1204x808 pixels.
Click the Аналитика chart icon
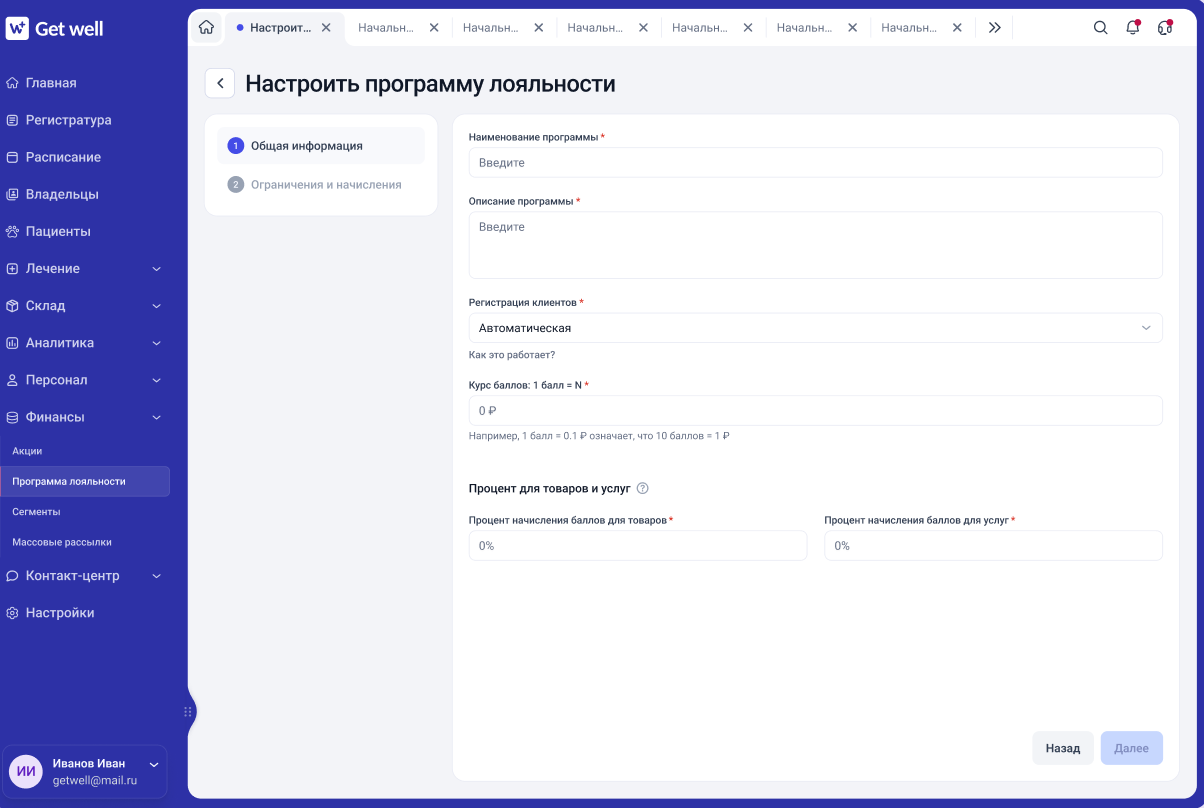point(13,343)
